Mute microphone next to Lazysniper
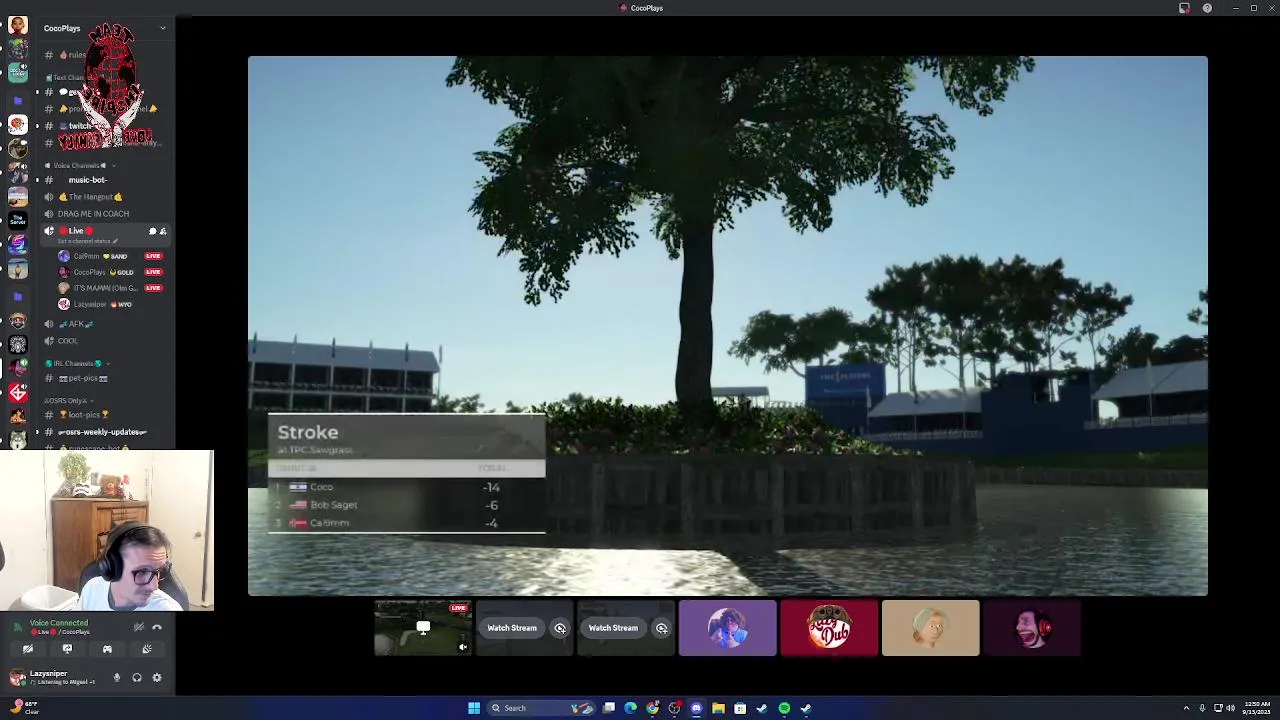The image size is (1280, 720). click(x=116, y=678)
